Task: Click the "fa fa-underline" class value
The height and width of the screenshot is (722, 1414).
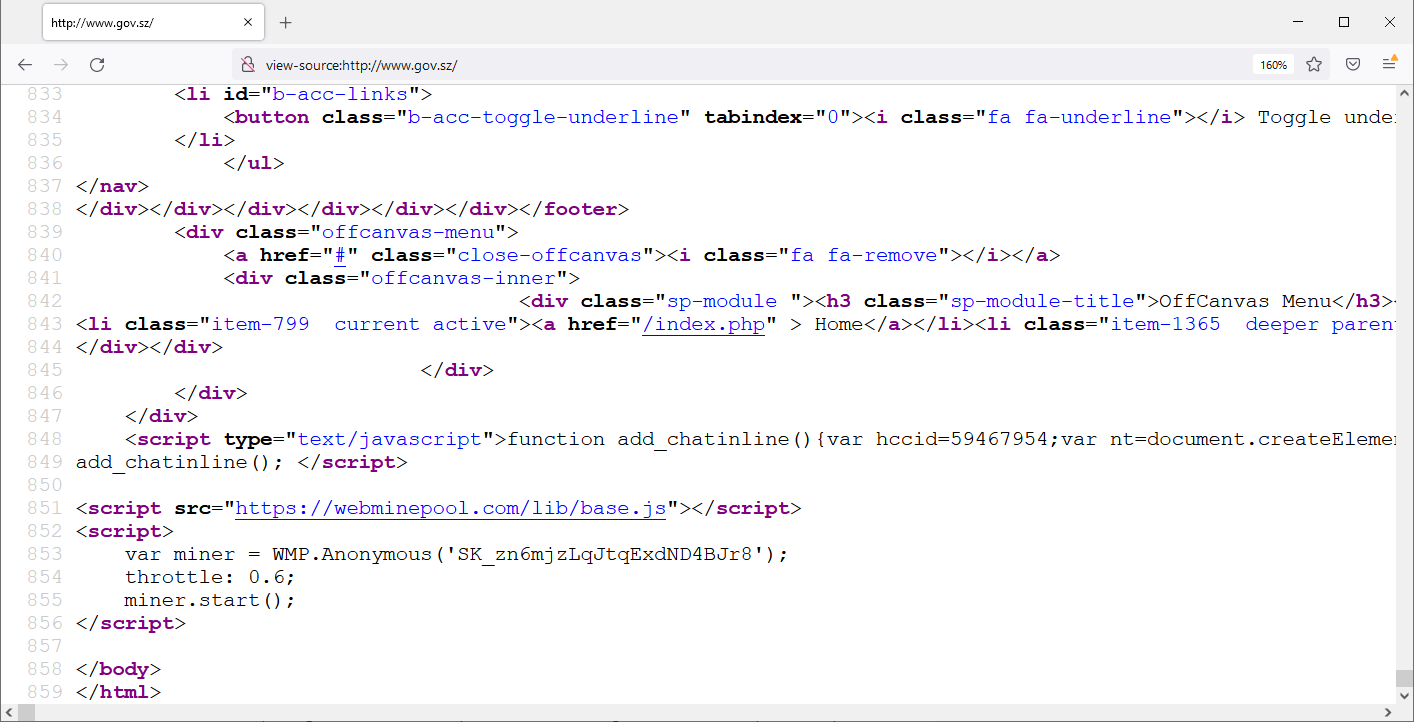Action: [x=1079, y=117]
